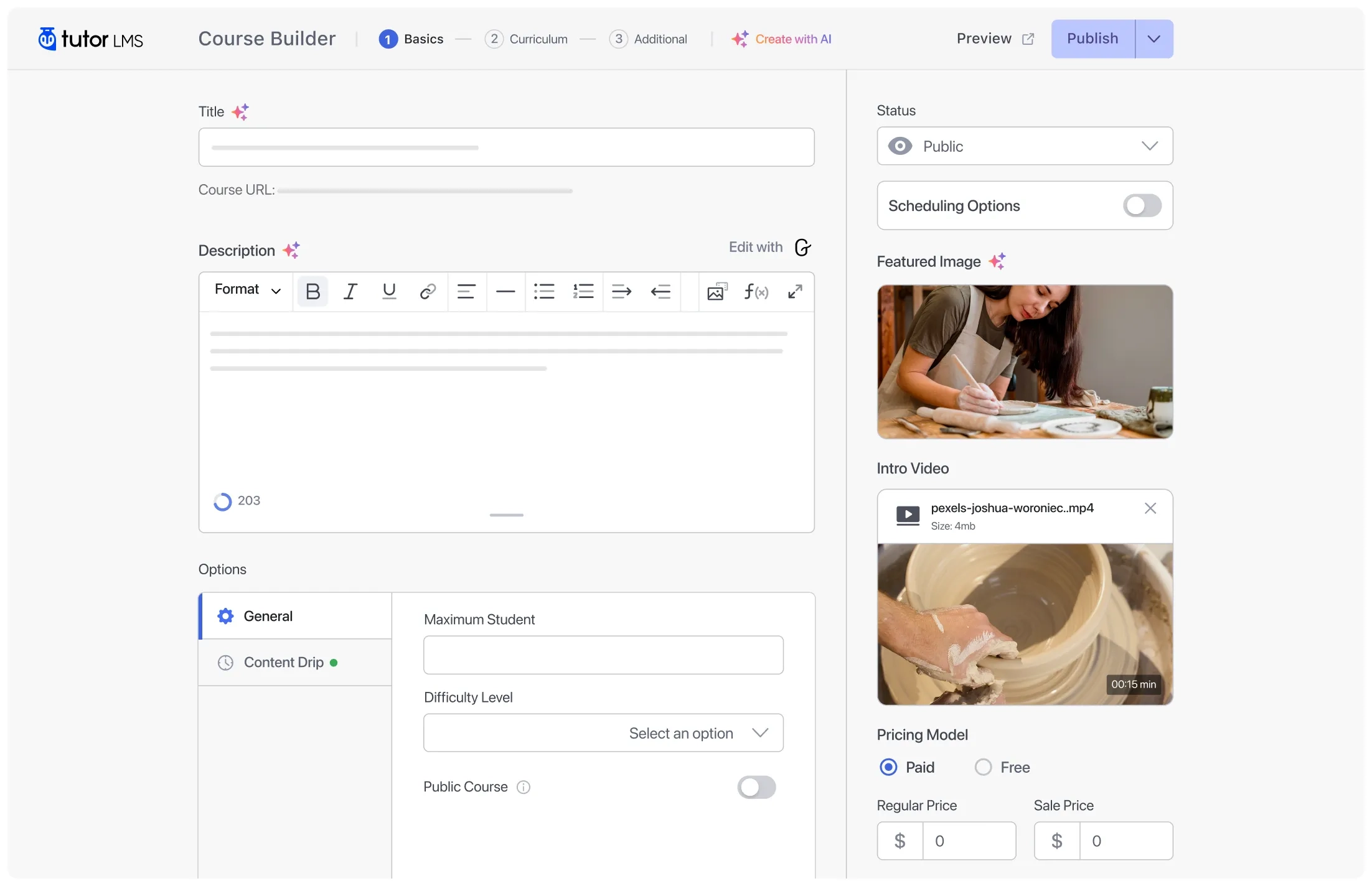The image size is (1372, 886).
Task: Toggle the Public Course switch
Action: tap(756, 787)
